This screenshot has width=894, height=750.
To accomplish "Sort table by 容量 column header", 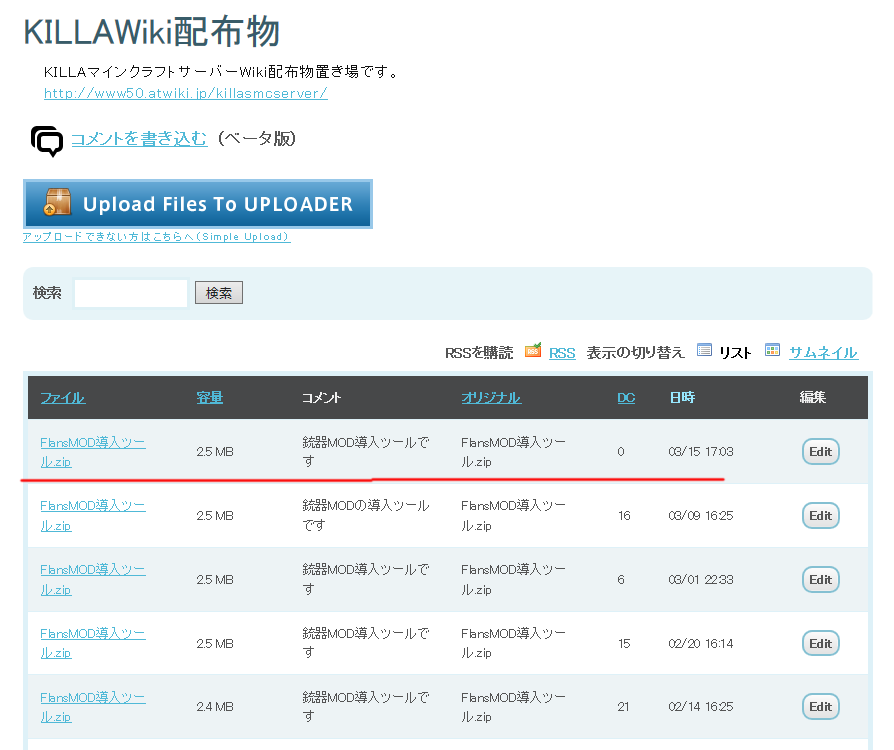I will [x=209, y=398].
